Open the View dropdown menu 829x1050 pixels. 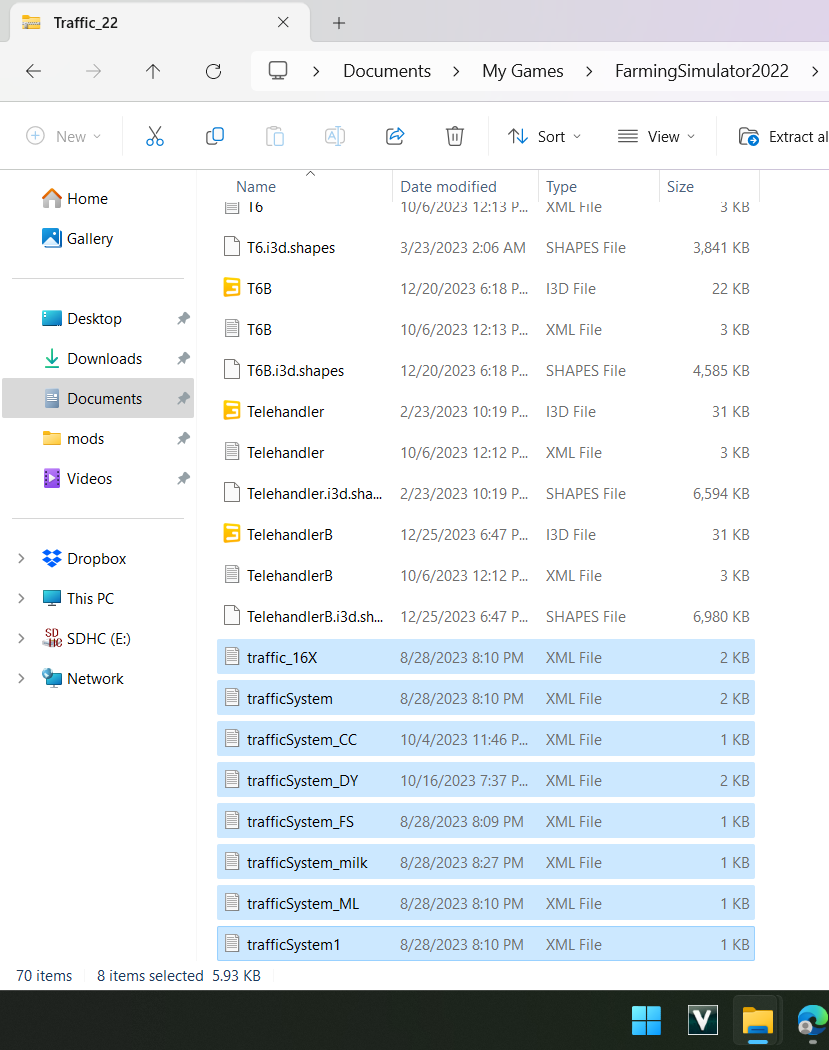pyautogui.click(x=656, y=137)
